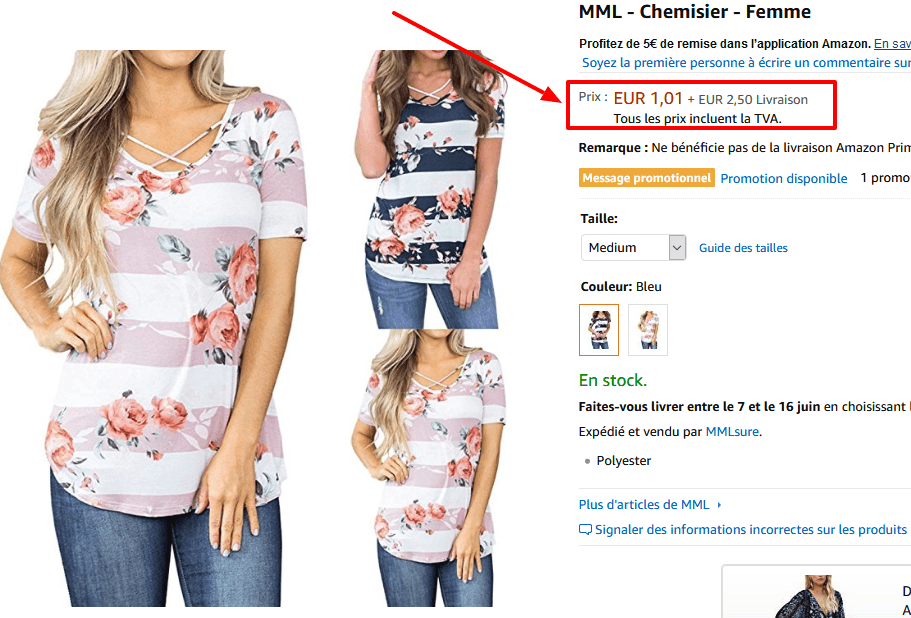Select the Bleu striped color swatch
This screenshot has height=618, width=911.
point(598,329)
